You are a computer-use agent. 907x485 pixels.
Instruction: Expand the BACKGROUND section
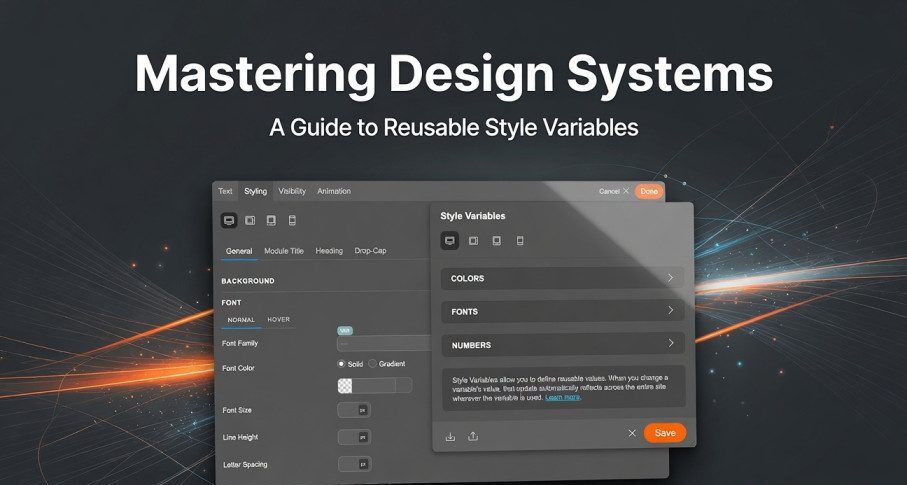tap(248, 281)
